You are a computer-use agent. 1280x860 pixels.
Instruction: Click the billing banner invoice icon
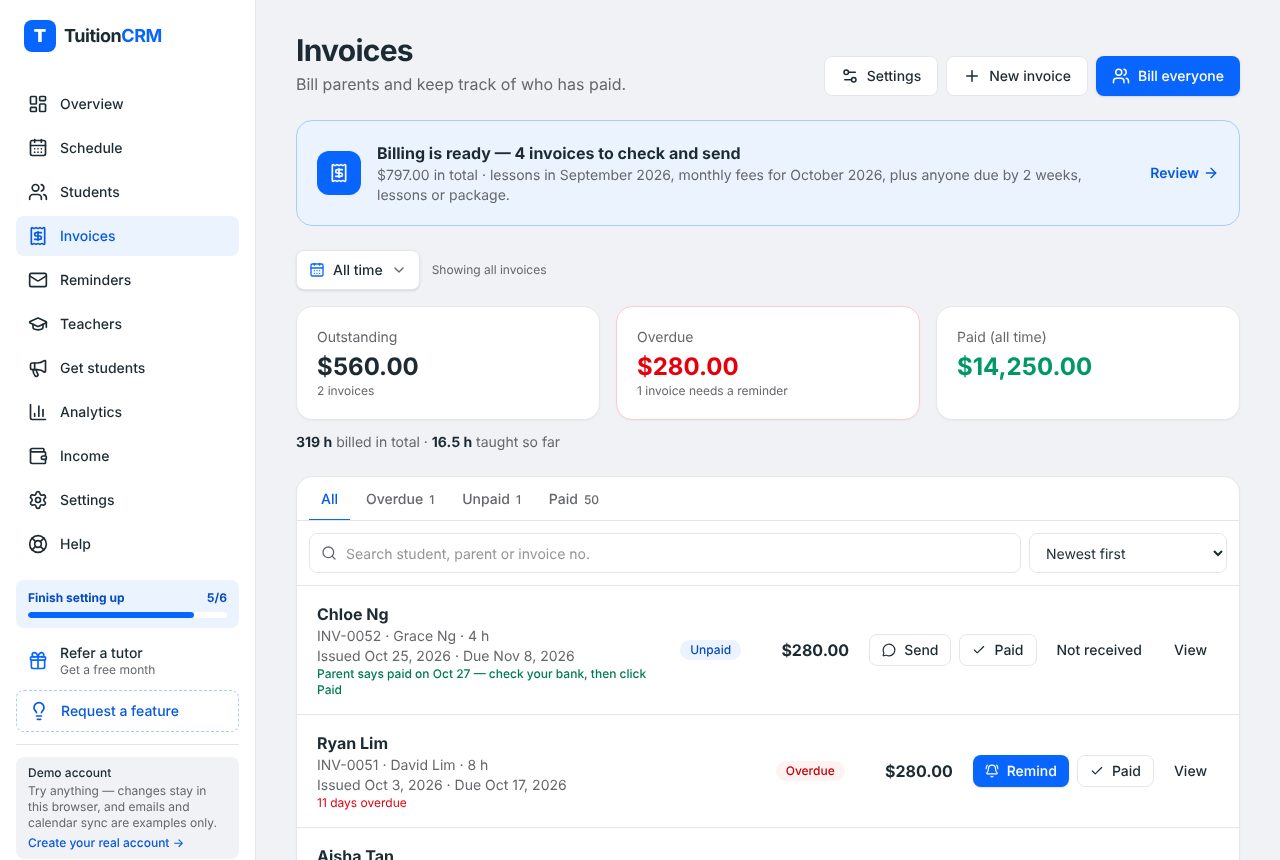pos(339,173)
